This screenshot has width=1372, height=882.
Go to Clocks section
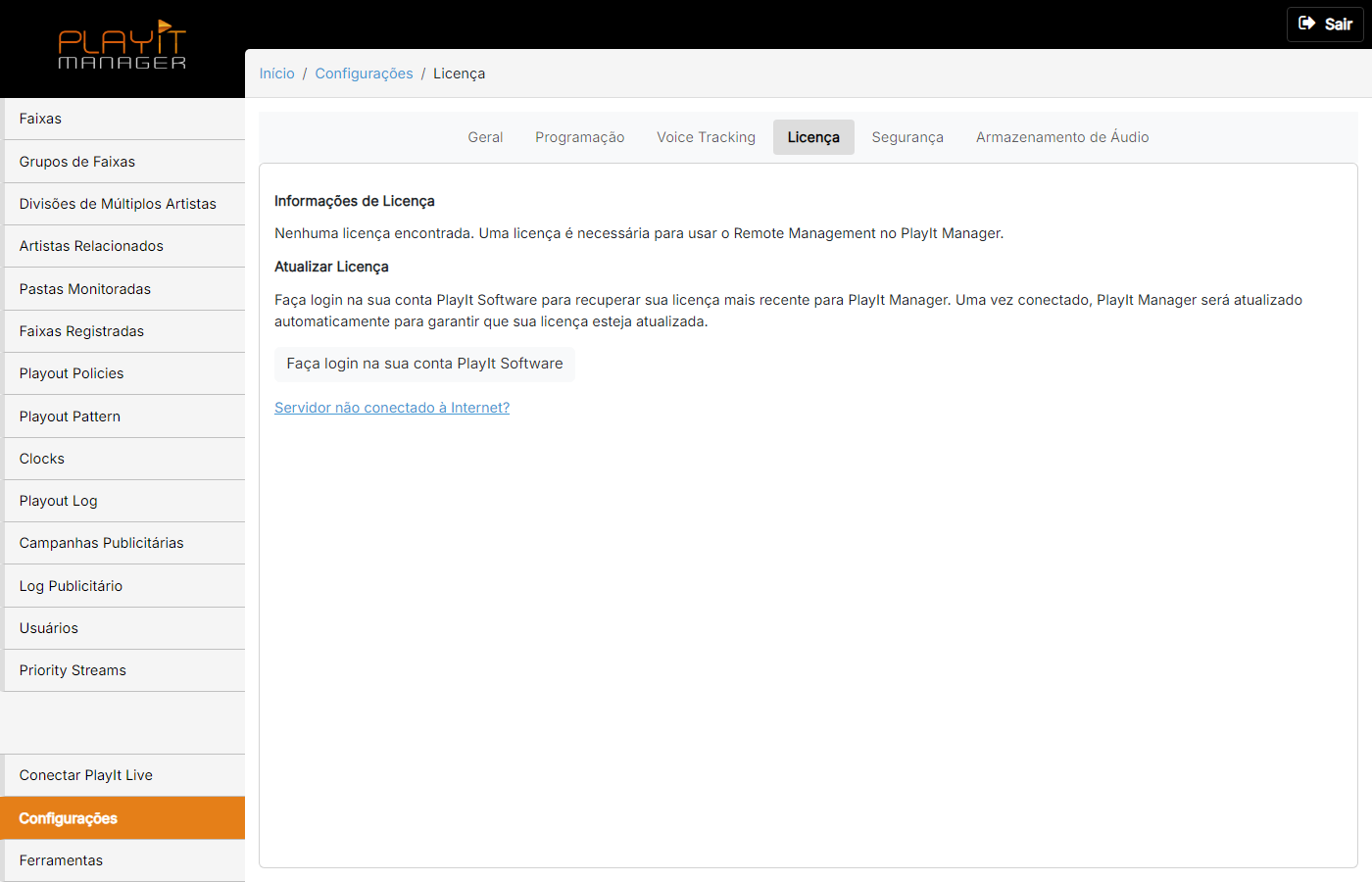coord(124,459)
